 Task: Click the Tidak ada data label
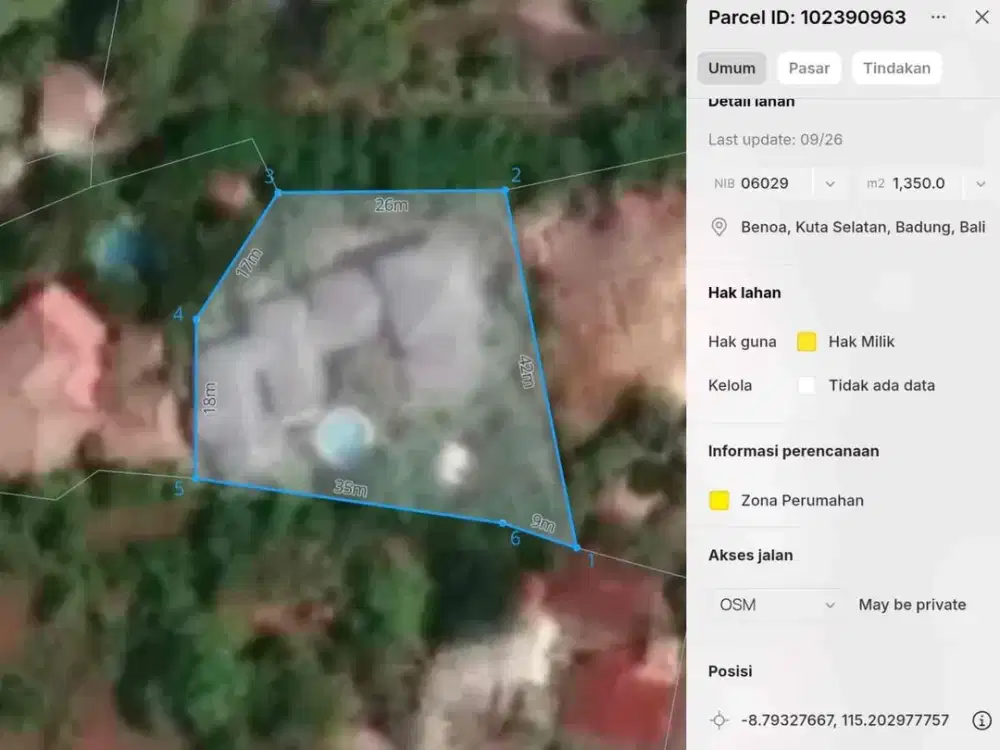[x=881, y=385]
